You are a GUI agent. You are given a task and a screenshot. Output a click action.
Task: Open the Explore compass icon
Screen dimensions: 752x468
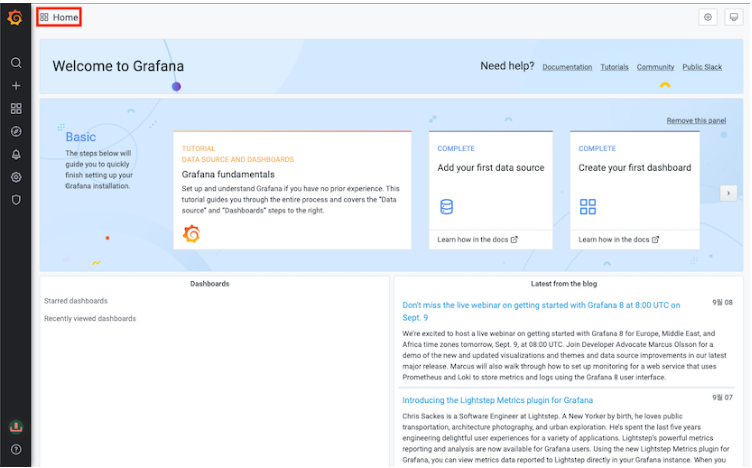(16, 131)
